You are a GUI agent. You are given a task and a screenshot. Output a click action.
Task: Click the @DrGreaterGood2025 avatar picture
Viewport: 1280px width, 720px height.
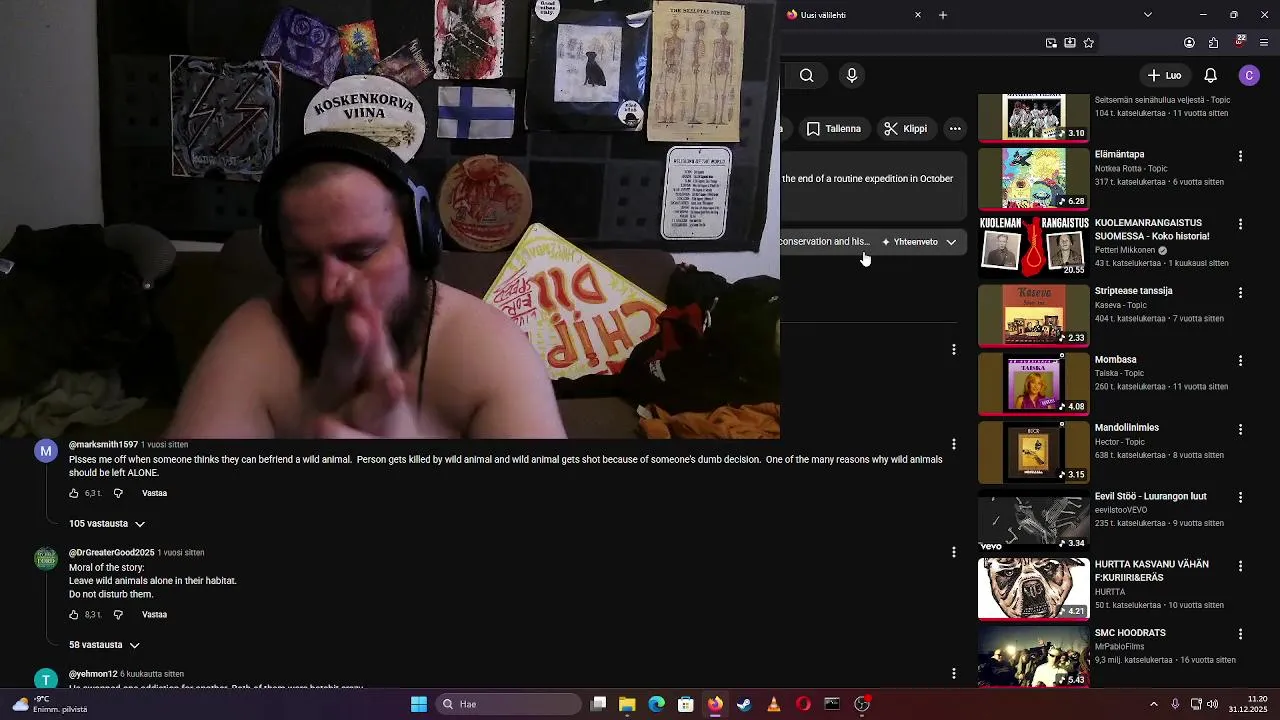(x=46, y=559)
